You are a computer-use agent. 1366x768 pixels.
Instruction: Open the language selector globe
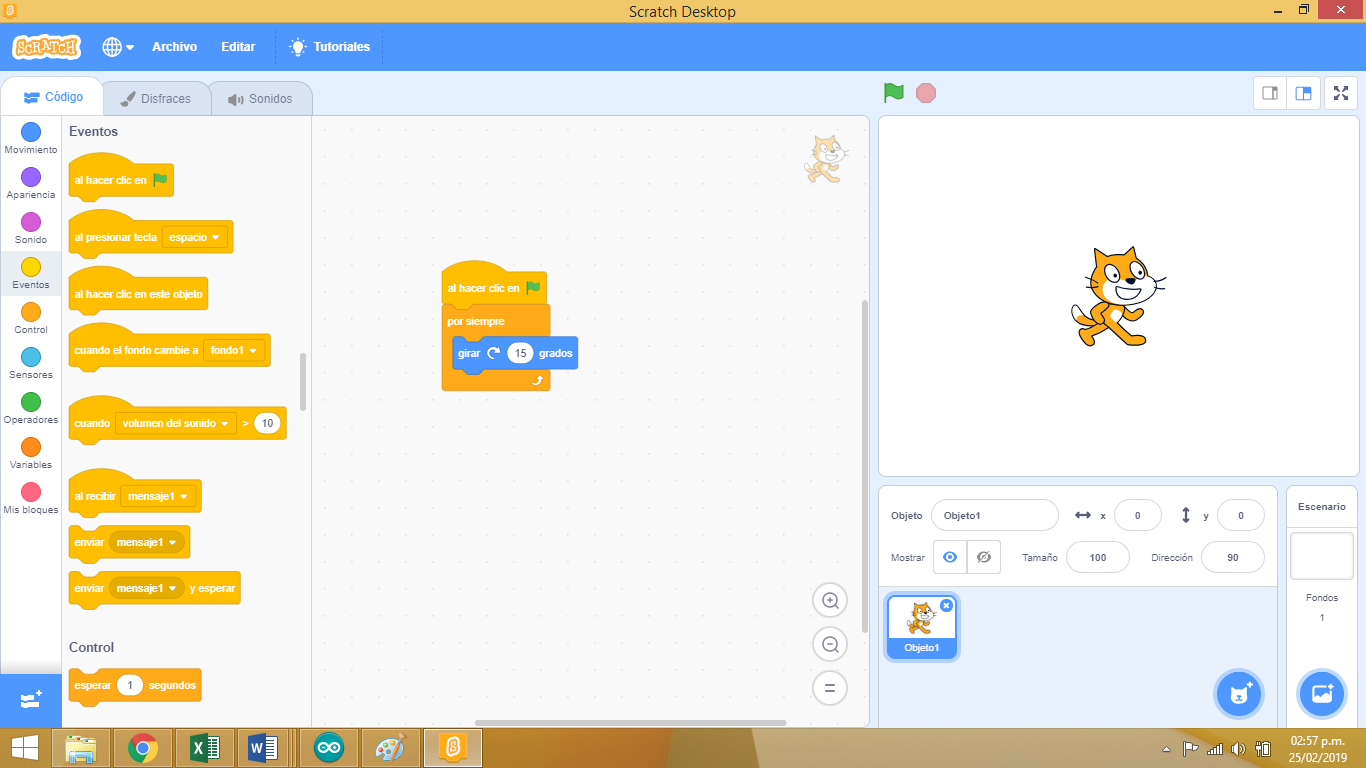tap(113, 46)
